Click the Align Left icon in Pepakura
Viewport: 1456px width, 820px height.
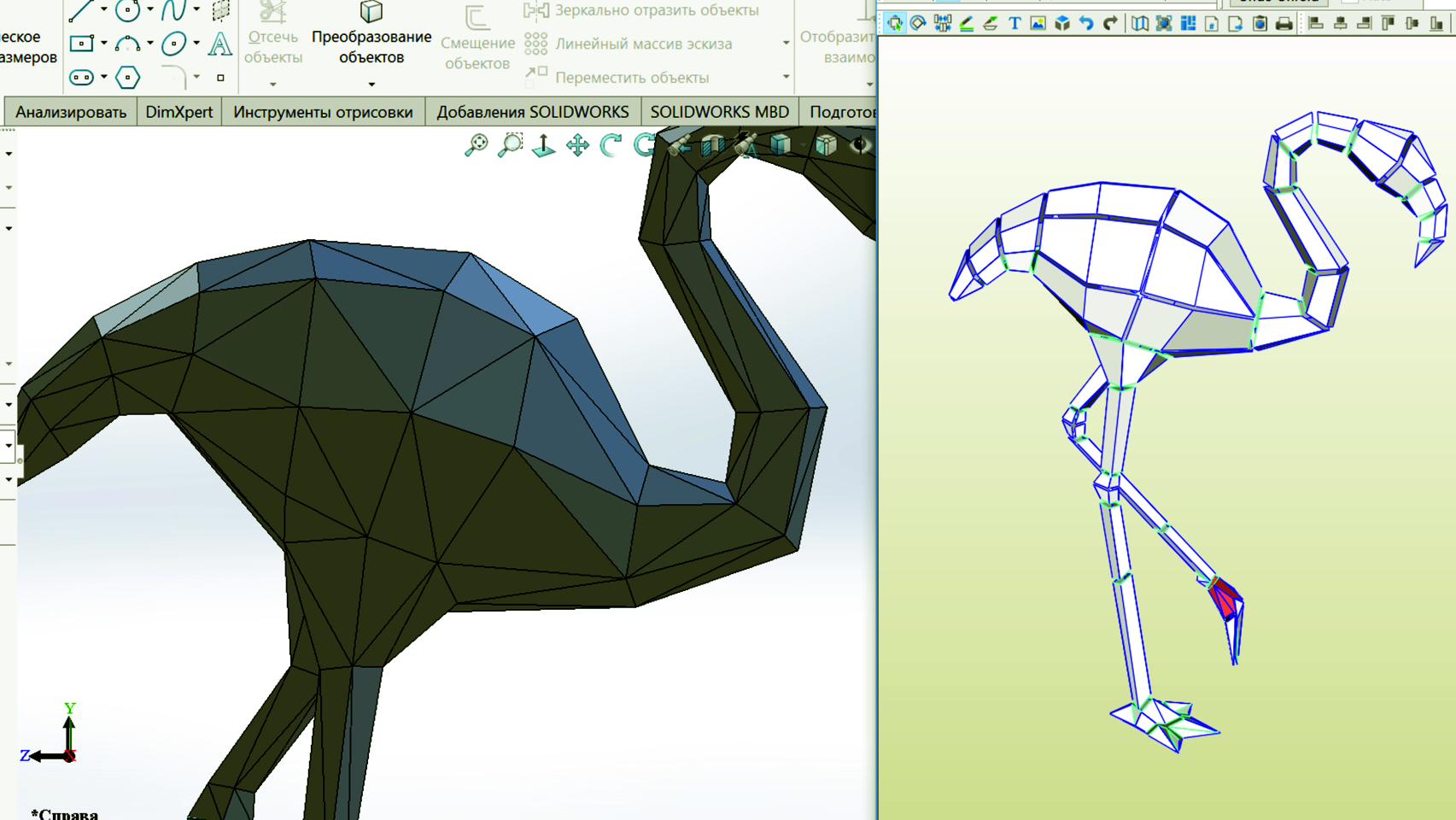click(x=1316, y=23)
